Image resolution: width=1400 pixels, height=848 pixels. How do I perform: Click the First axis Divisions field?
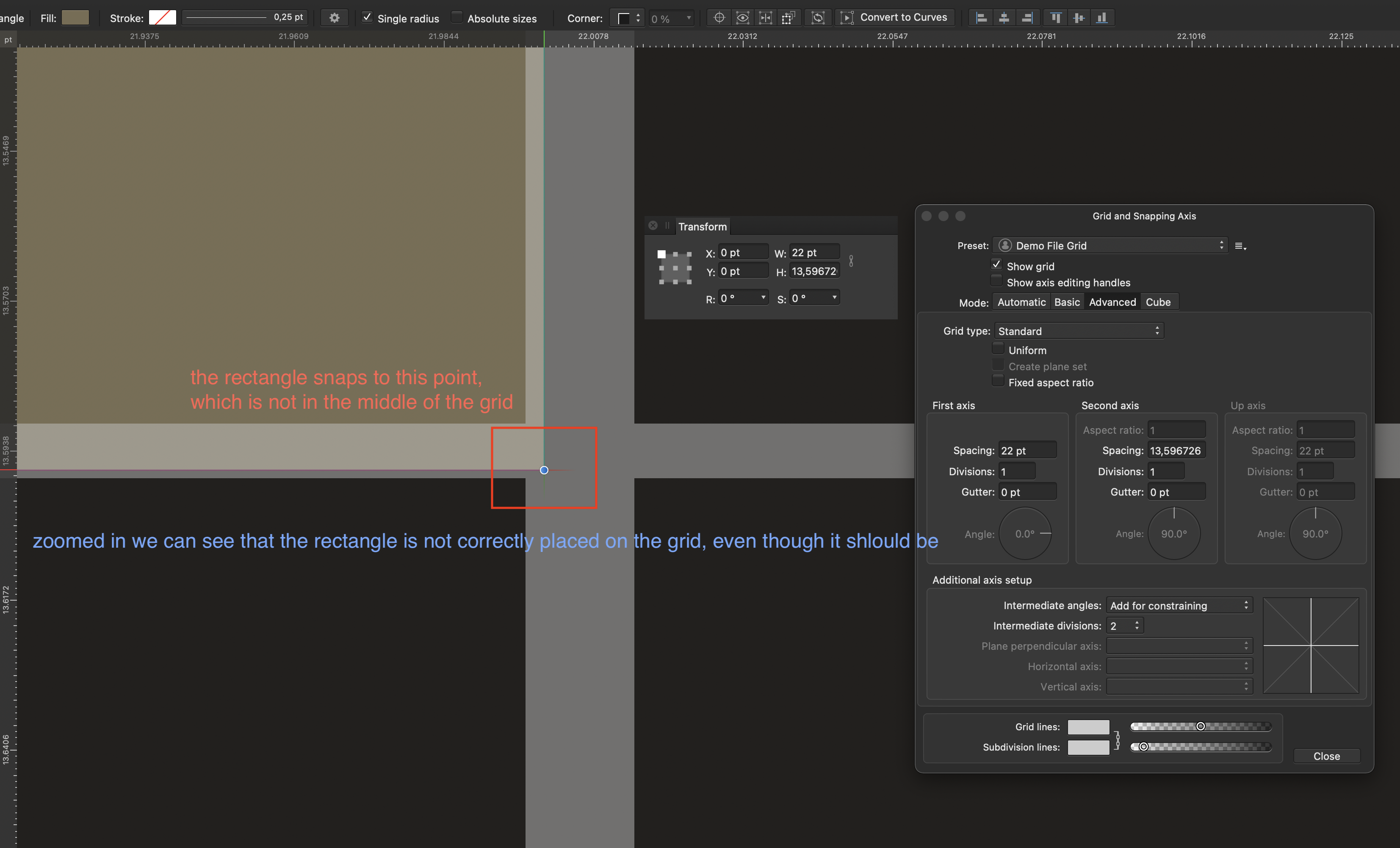coord(1016,471)
